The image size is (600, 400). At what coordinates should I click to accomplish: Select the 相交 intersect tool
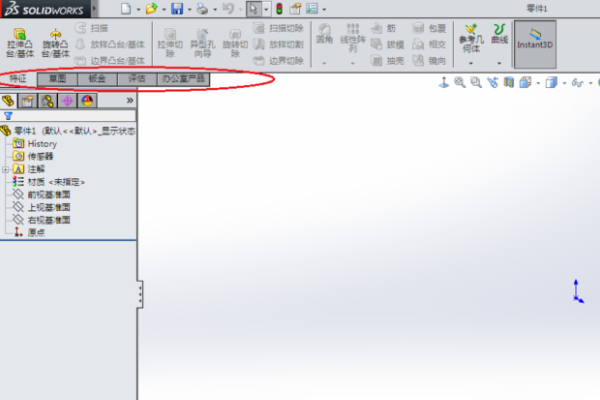(429, 44)
